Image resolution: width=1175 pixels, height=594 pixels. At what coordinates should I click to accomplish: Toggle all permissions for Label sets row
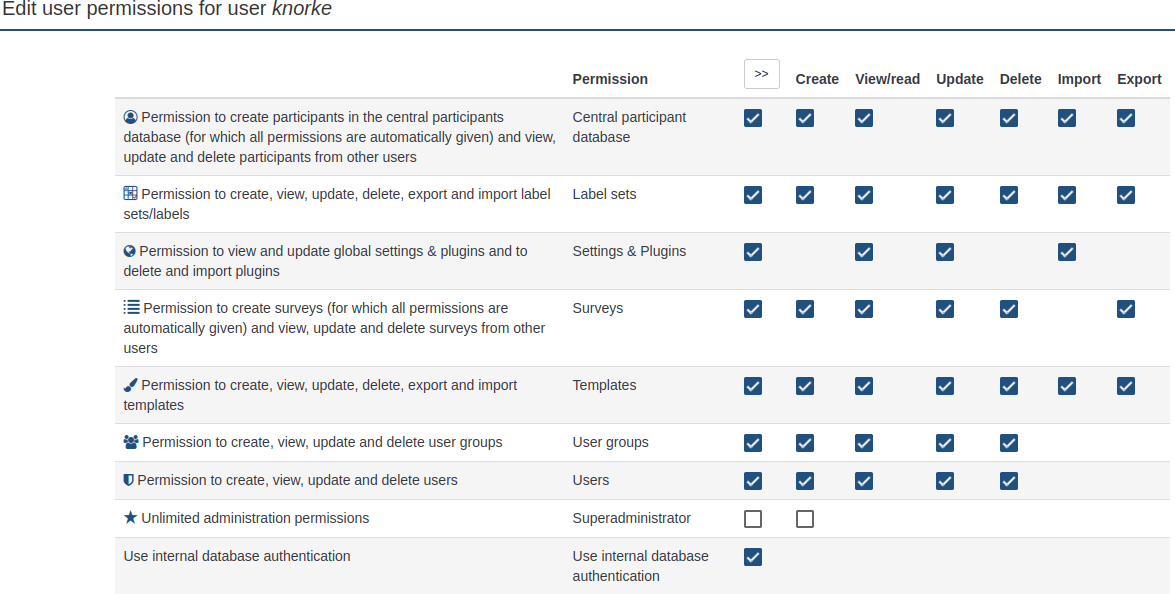753,195
